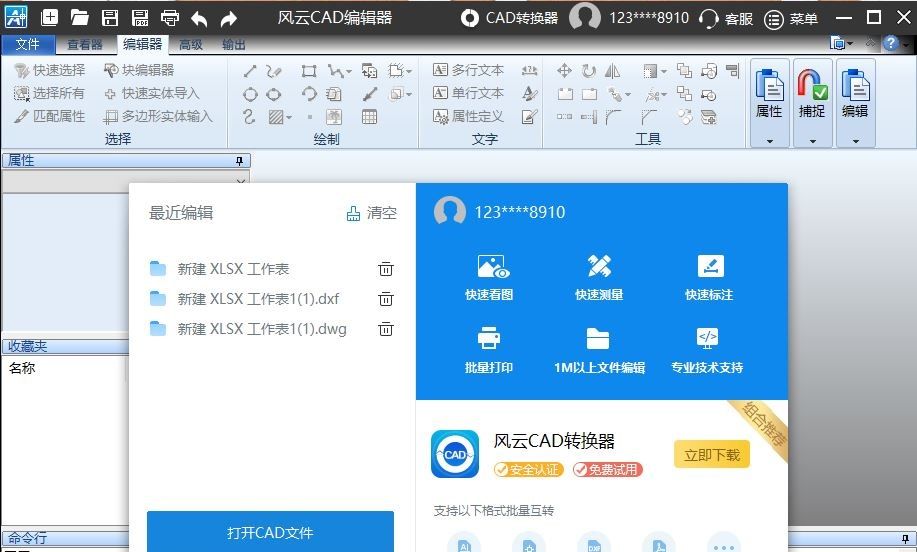Viewport: 917px width, 552px height.
Task: Expand the 属性 ribbon button dropdown
Action: 770,141
